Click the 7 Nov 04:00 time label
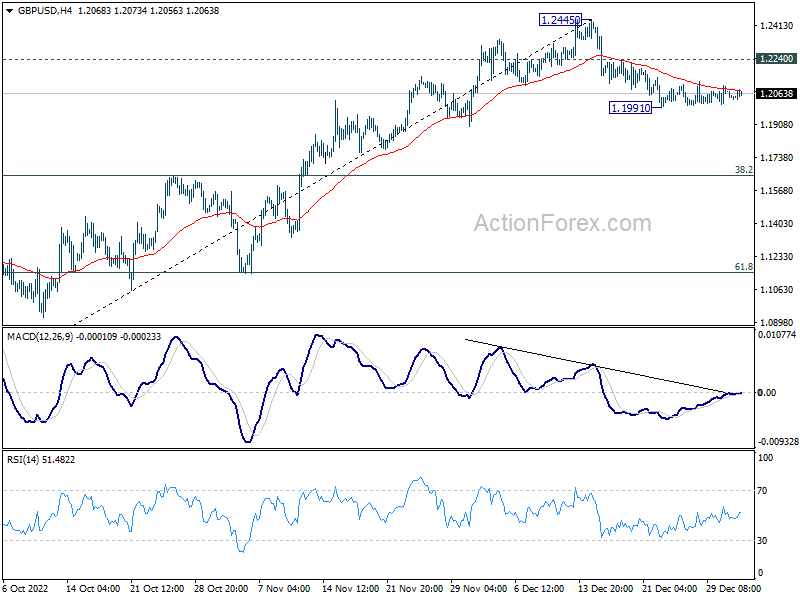This screenshot has width=800, height=600. coord(284,588)
